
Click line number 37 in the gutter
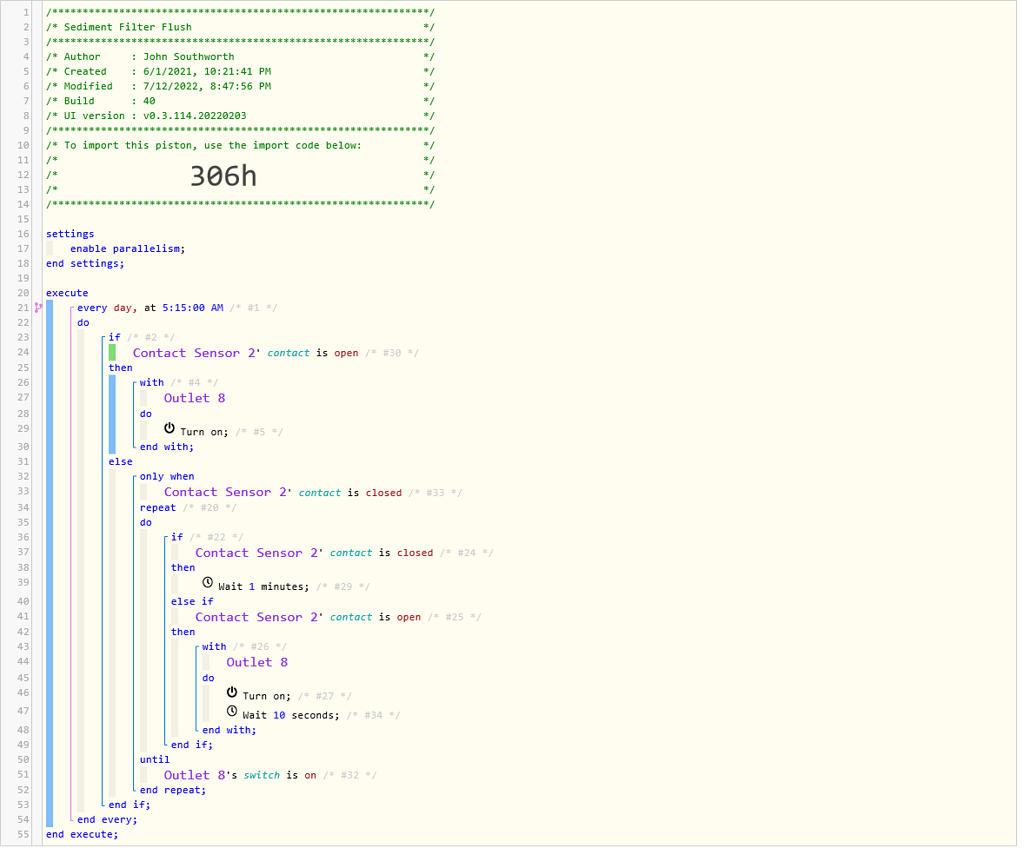point(24,552)
